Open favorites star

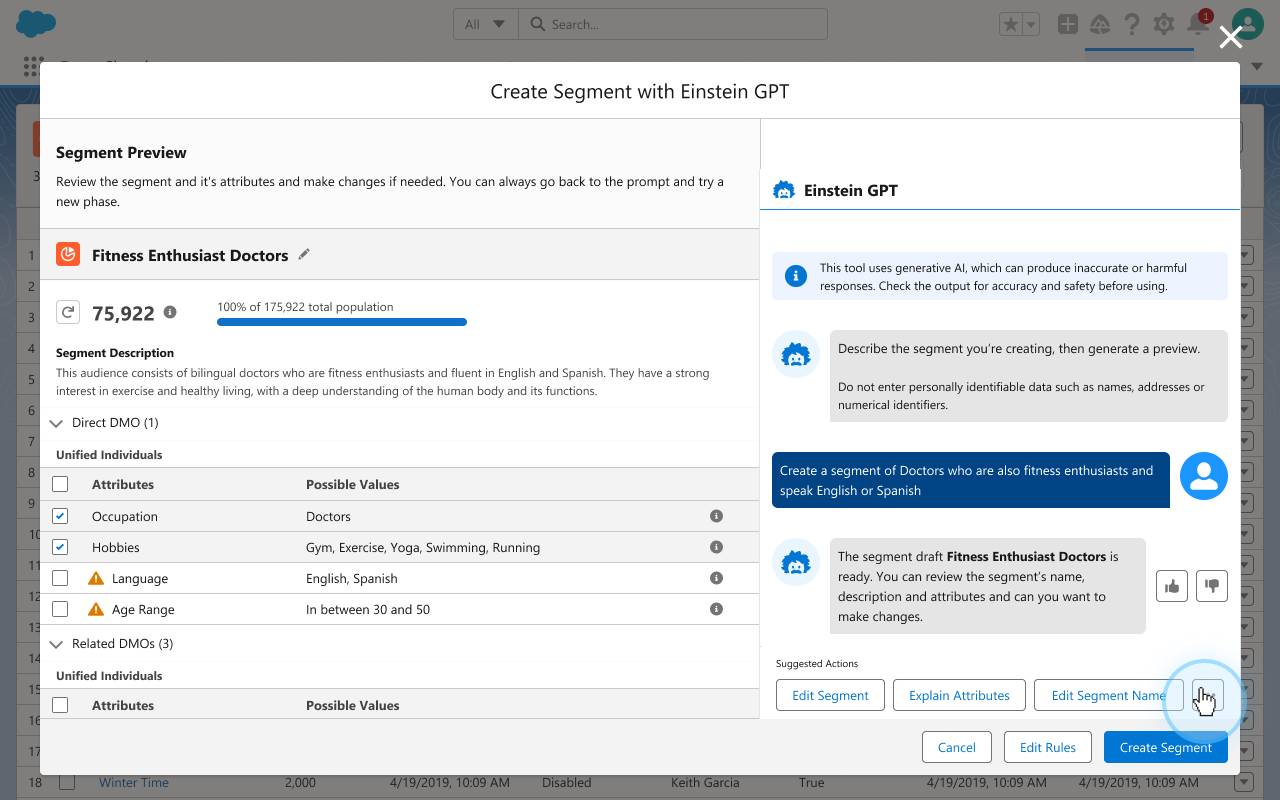tap(1011, 24)
